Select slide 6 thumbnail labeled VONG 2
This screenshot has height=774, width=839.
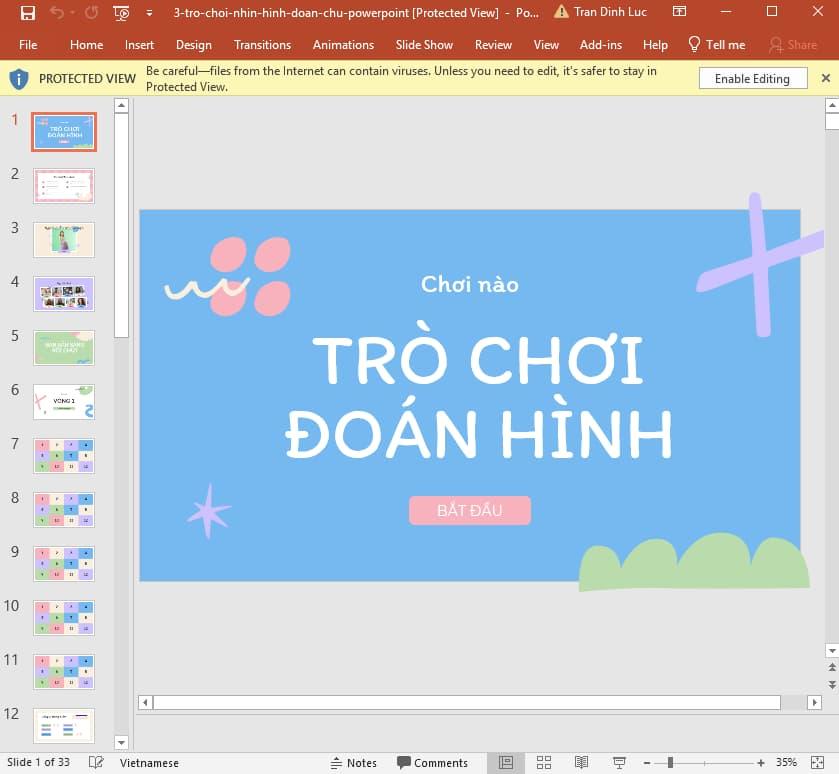[63, 401]
